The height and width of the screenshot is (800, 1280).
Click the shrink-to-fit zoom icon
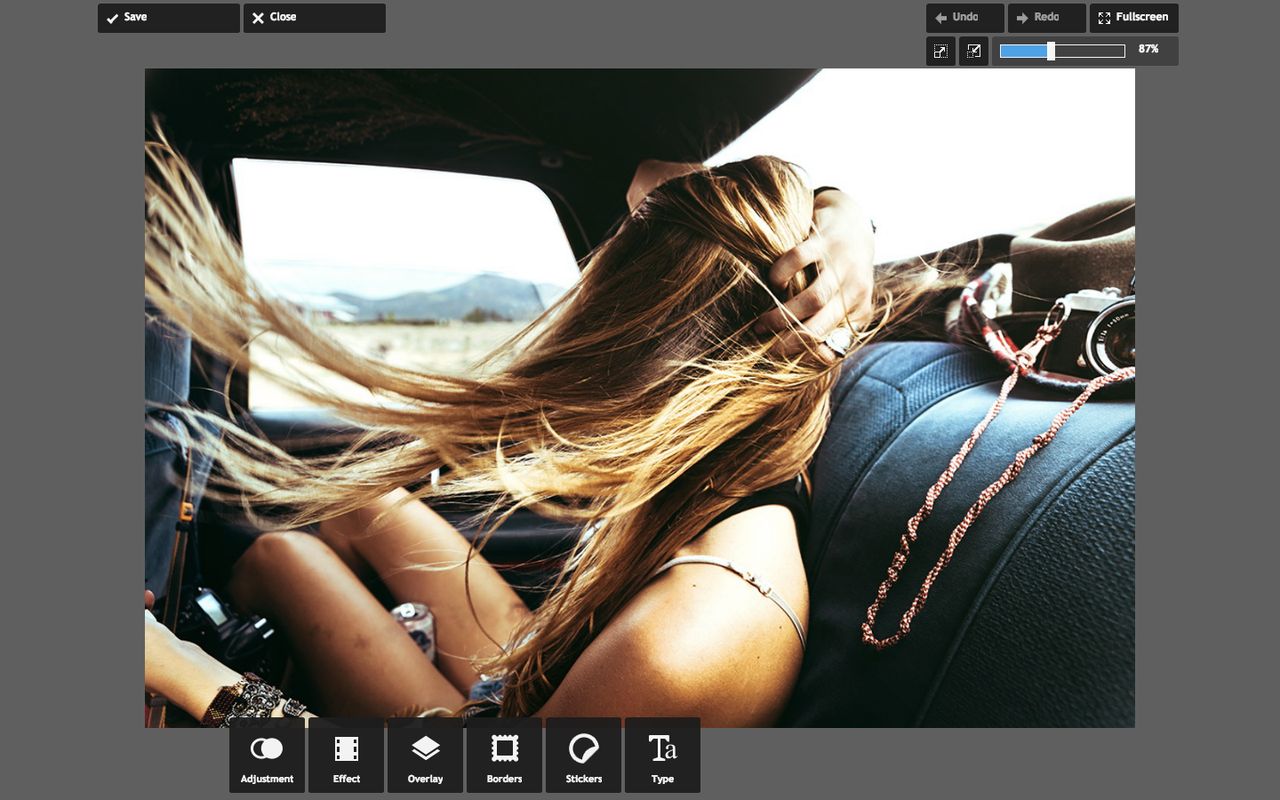(973, 51)
